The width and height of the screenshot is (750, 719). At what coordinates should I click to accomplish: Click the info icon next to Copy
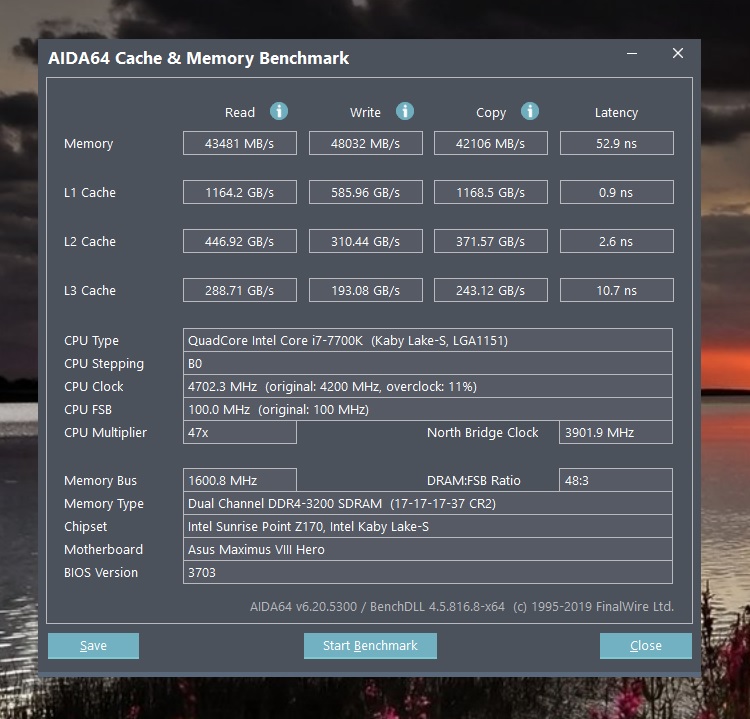(x=529, y=111)
